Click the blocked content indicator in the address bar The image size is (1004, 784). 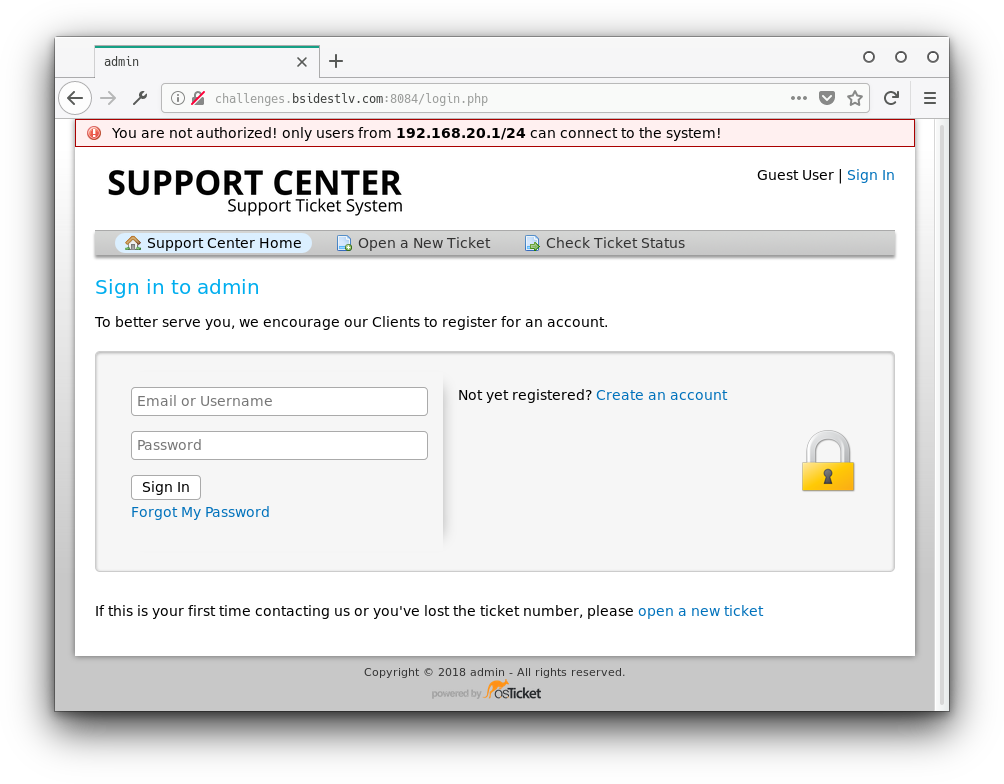pos(196,98)
